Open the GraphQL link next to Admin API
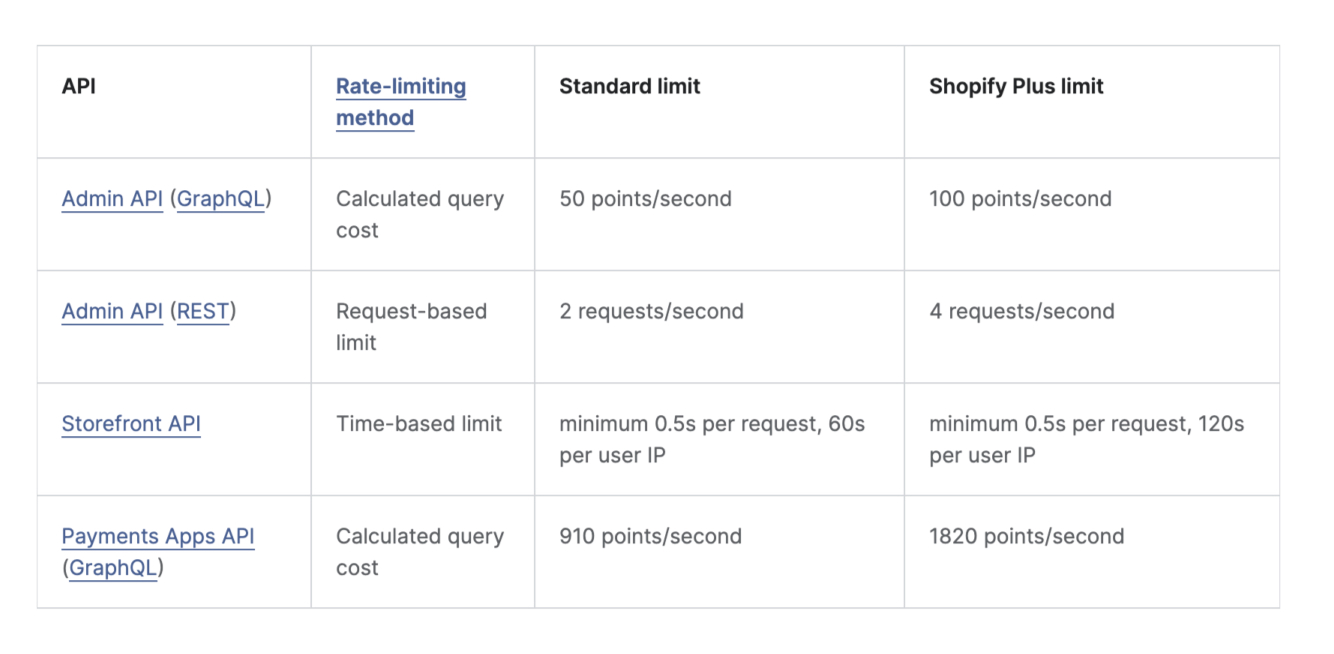 point(221,199)
